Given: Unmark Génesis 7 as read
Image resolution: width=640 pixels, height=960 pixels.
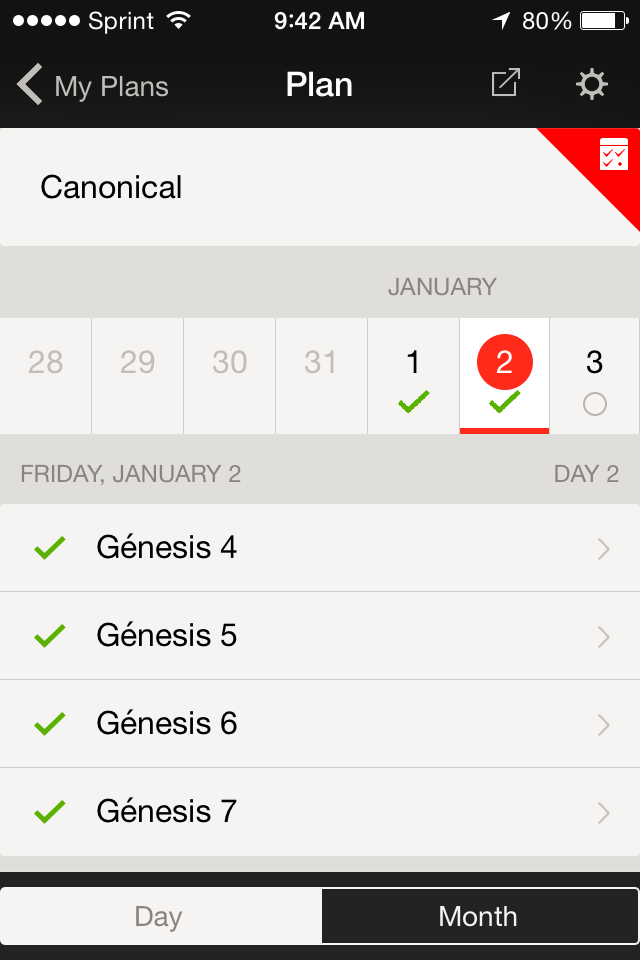Looking at the screenshot, I should 49,811.
